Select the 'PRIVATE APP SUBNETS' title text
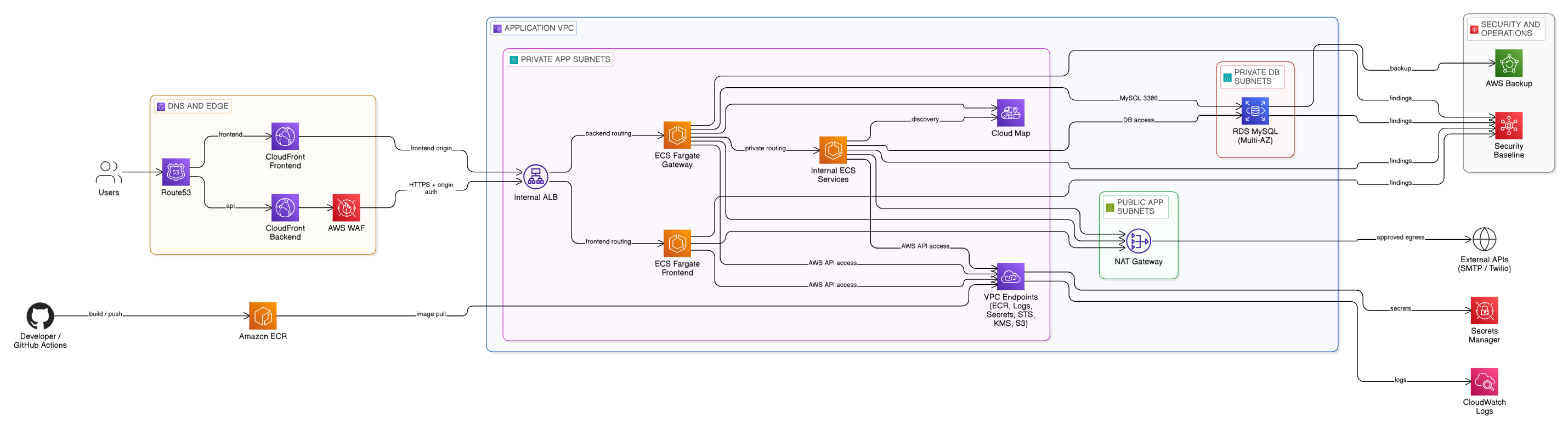The image size is (1568, 423). (565, 60)
